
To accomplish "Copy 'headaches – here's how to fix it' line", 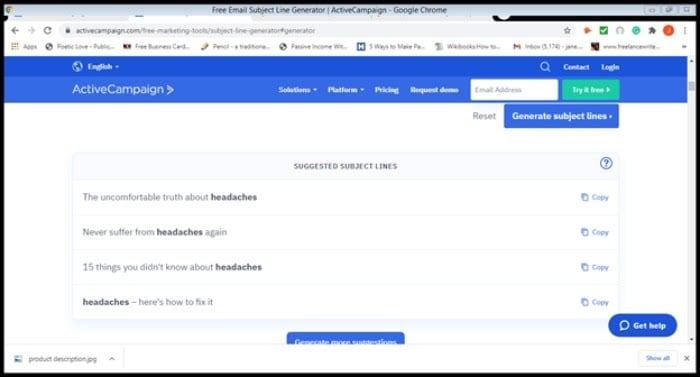I will point(595,302).
